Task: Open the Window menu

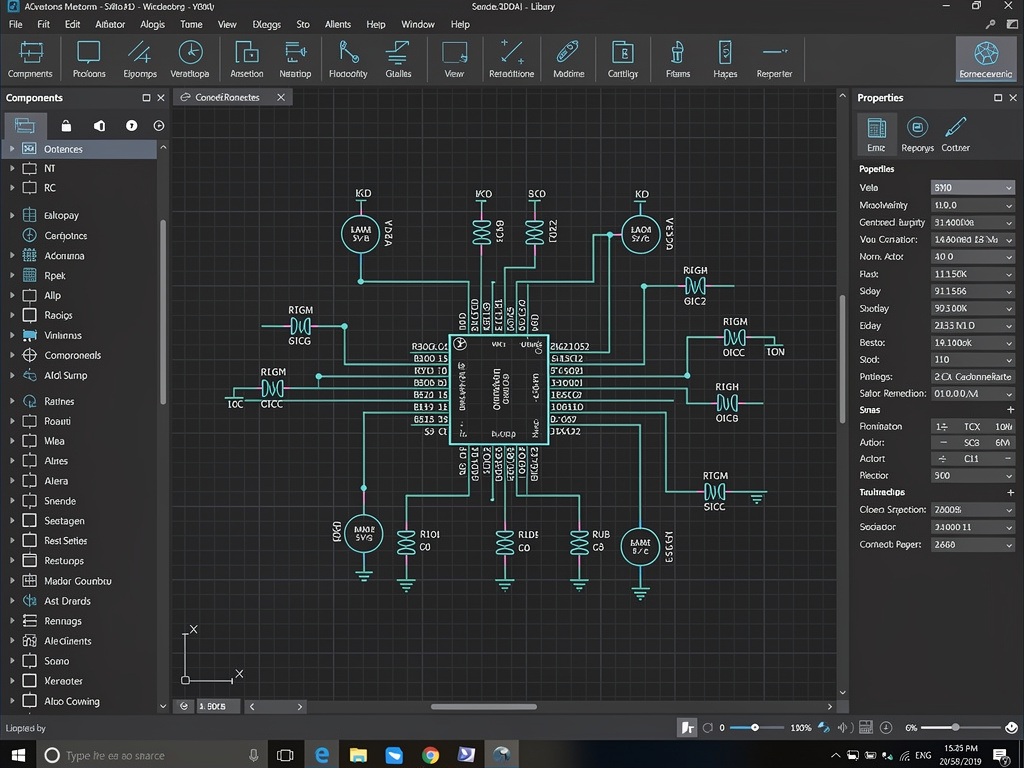Action: point(418,24)
